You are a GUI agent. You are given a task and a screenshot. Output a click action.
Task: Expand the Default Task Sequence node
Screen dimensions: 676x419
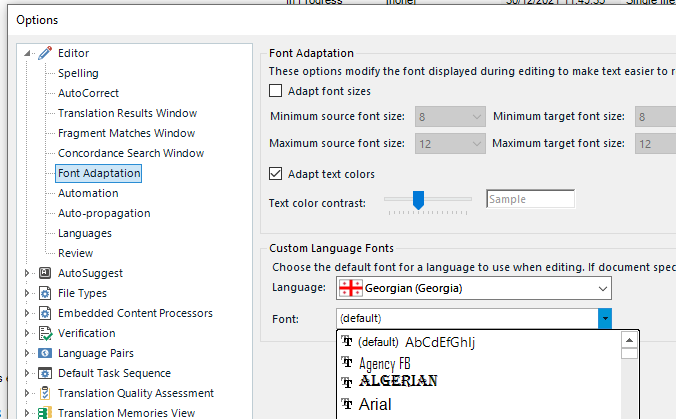click(x=27, y=373)
